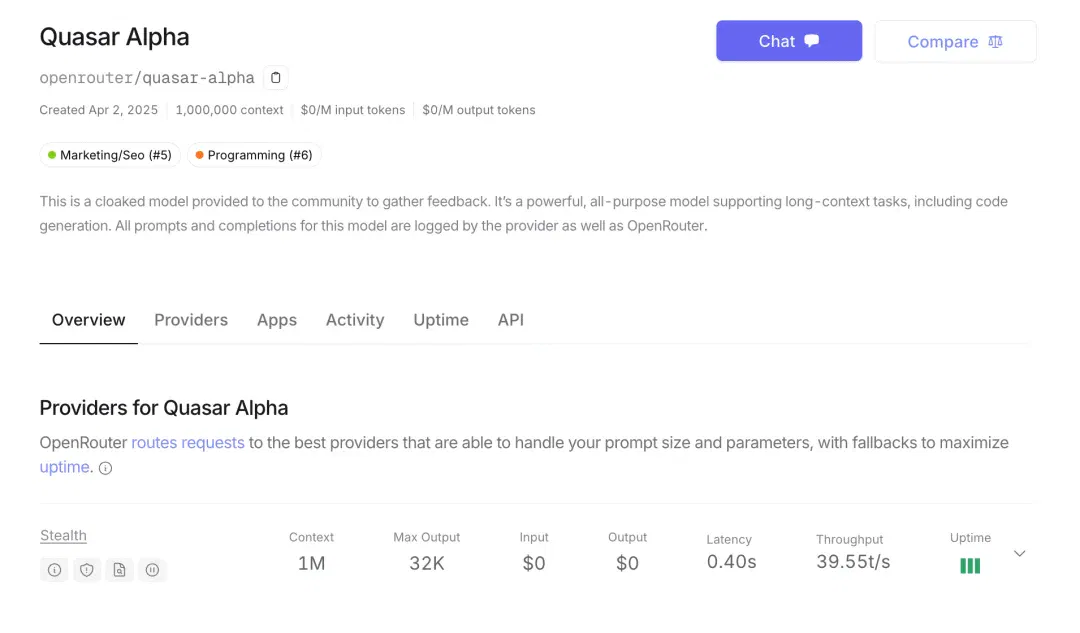1080x633 pixels.
Task: Go to the API tab
Action: [511, 320]
